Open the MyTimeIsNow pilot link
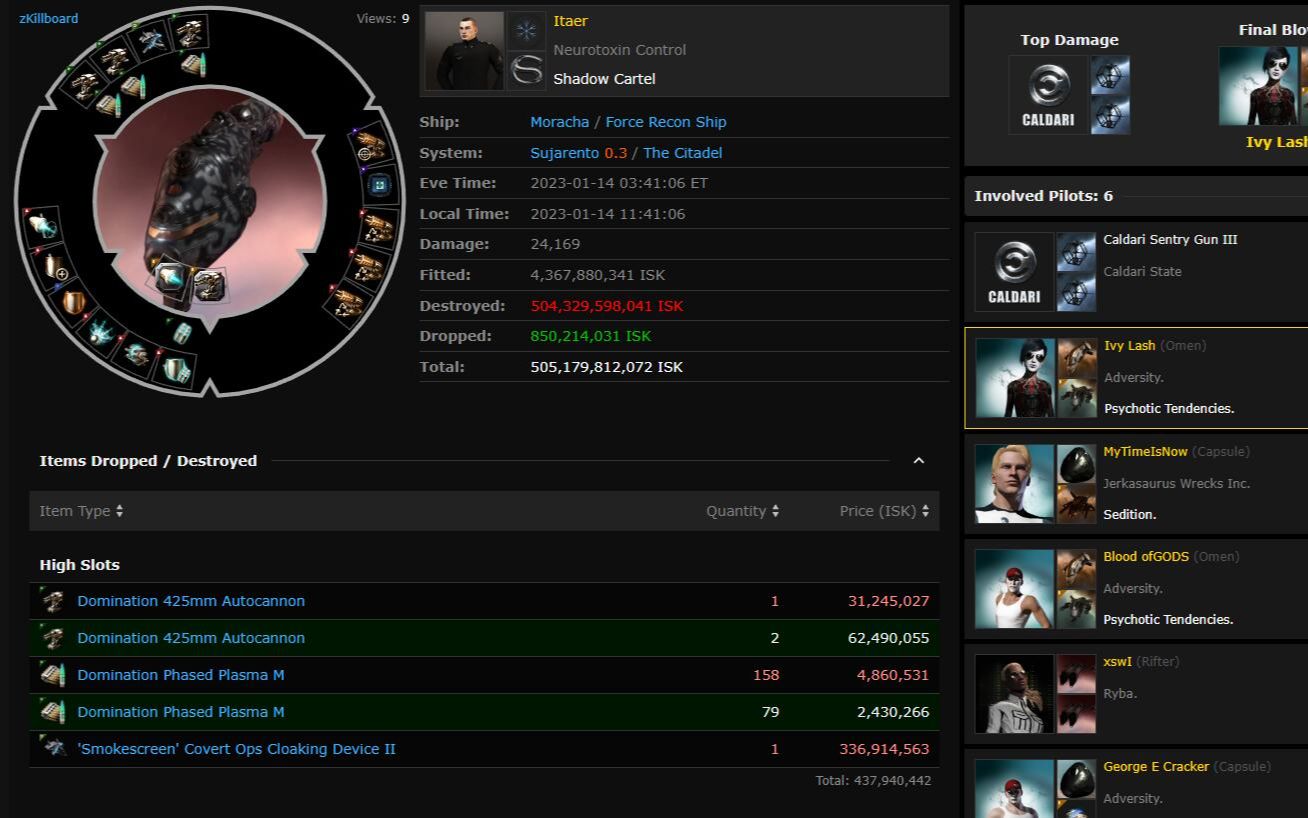The height and width of the screenshot is (818, 1308). pyautogui.click(x=1145, y=452)
